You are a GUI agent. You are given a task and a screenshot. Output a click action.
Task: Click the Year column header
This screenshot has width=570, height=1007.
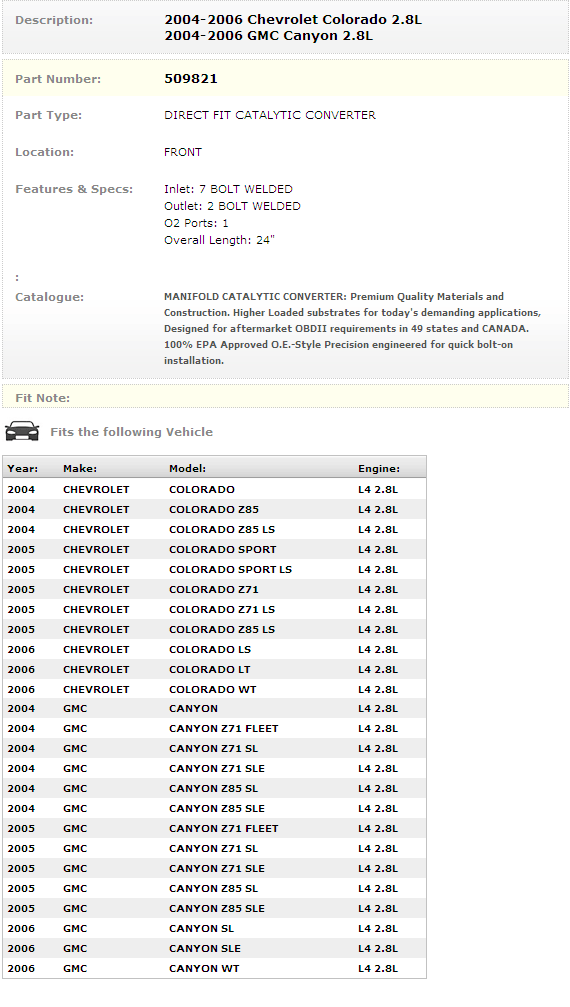point(22,469)
